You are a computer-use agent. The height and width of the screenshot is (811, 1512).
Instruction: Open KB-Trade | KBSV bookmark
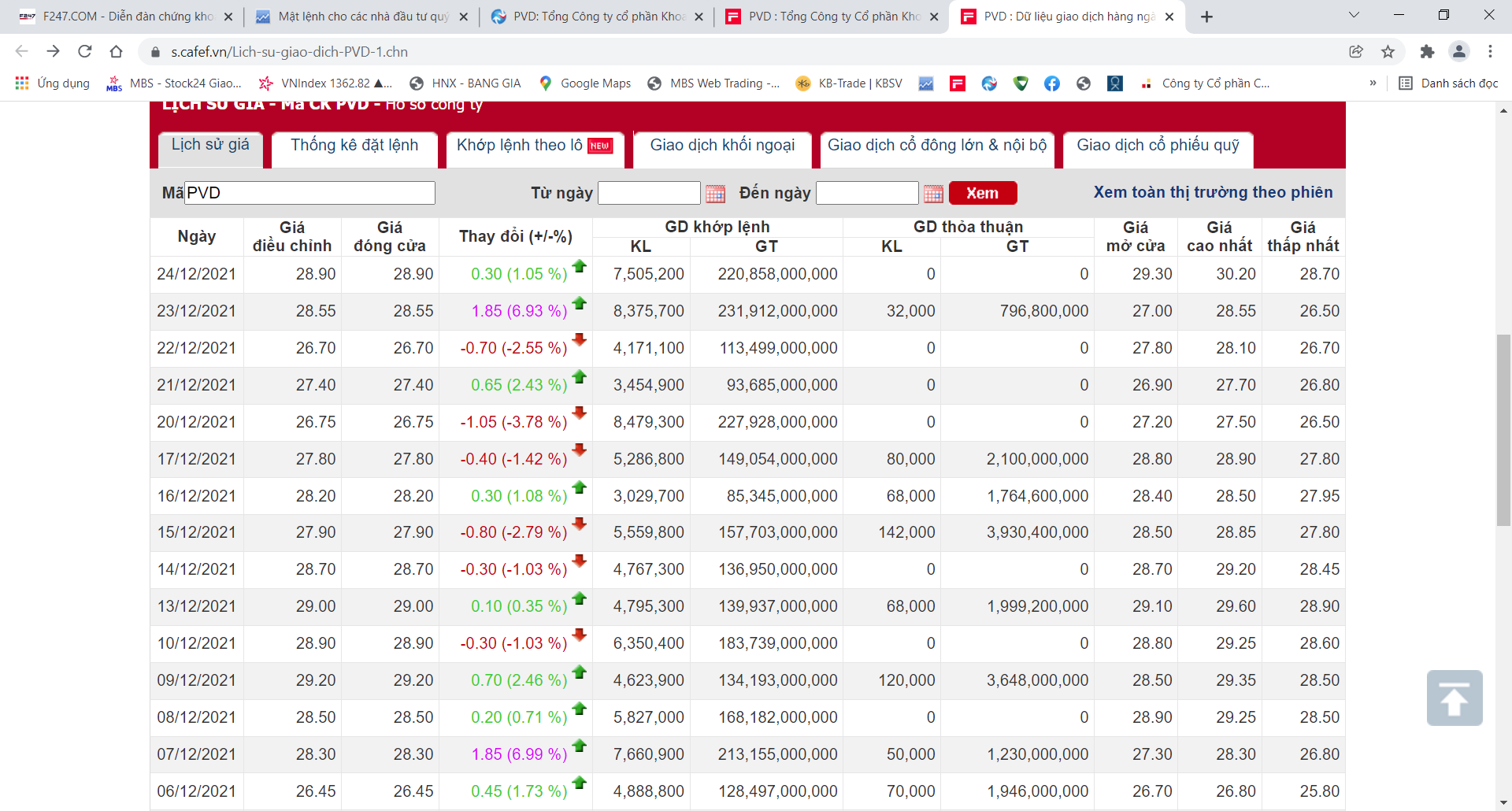click(x=849, y=83)
